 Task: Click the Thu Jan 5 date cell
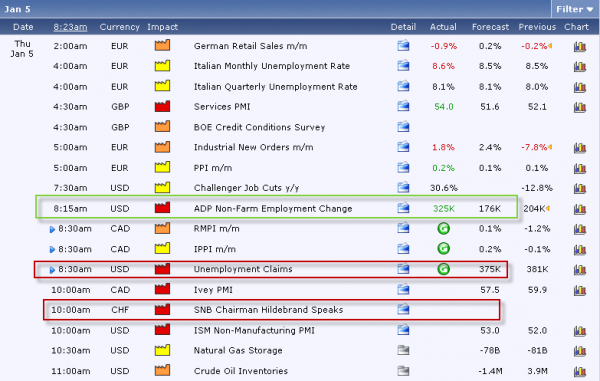tap(22, 49)
